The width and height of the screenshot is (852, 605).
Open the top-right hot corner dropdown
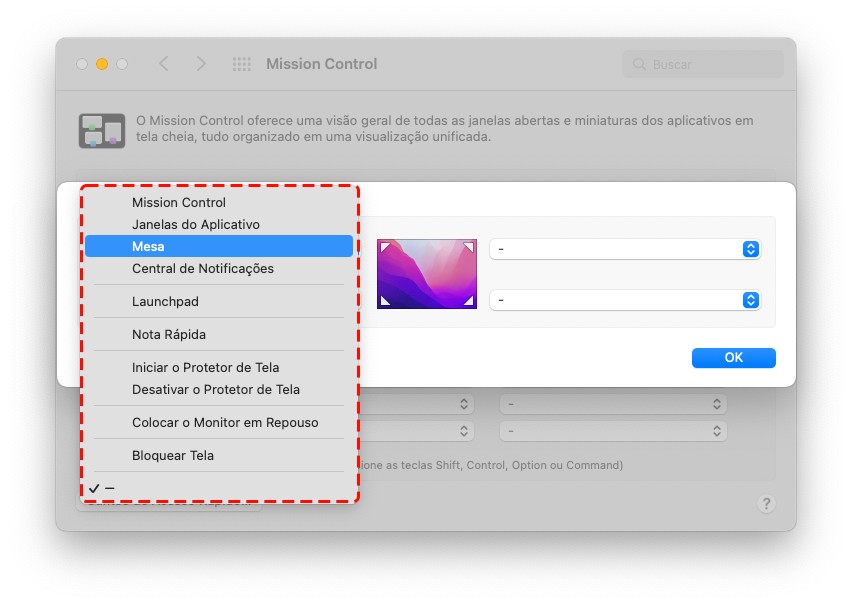[x=625, y=249]
